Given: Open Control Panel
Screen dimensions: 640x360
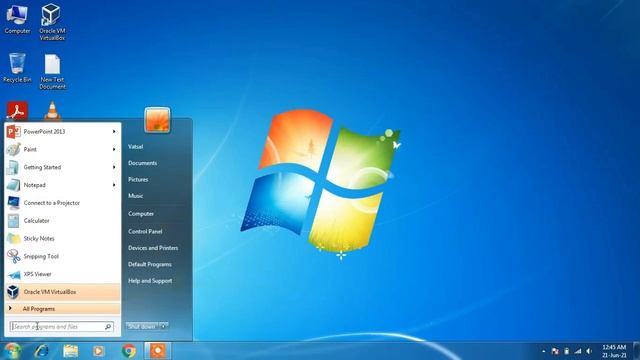Looking at the screenshot, I should (145, 231).
